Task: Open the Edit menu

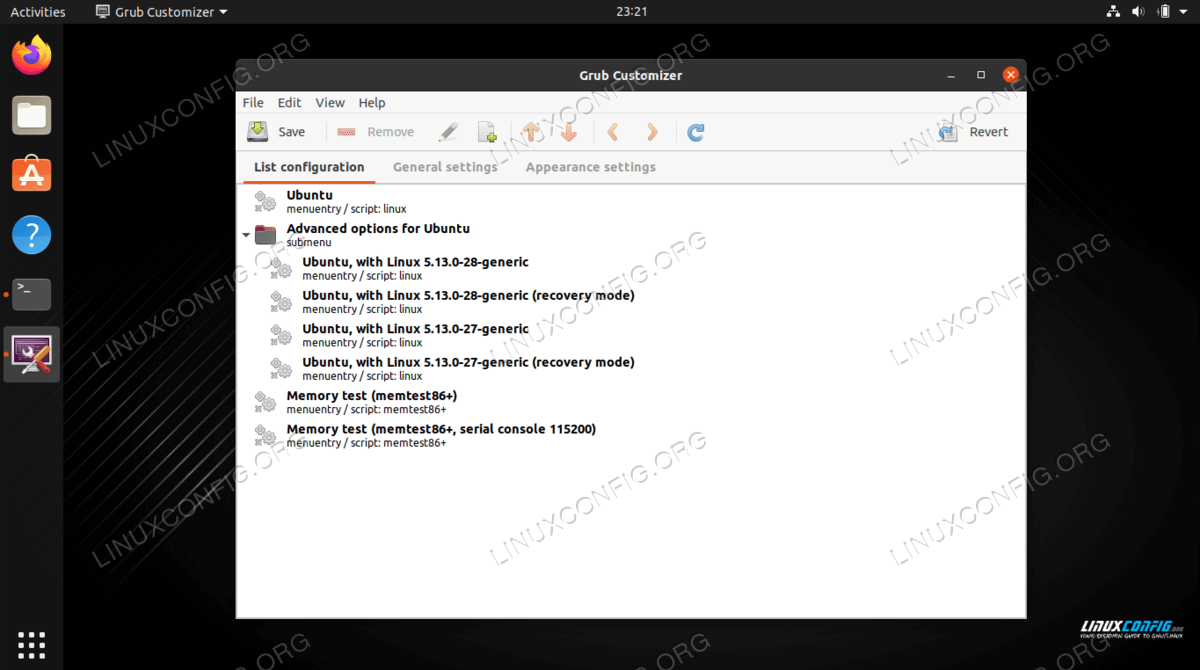Action: point(289,103)
